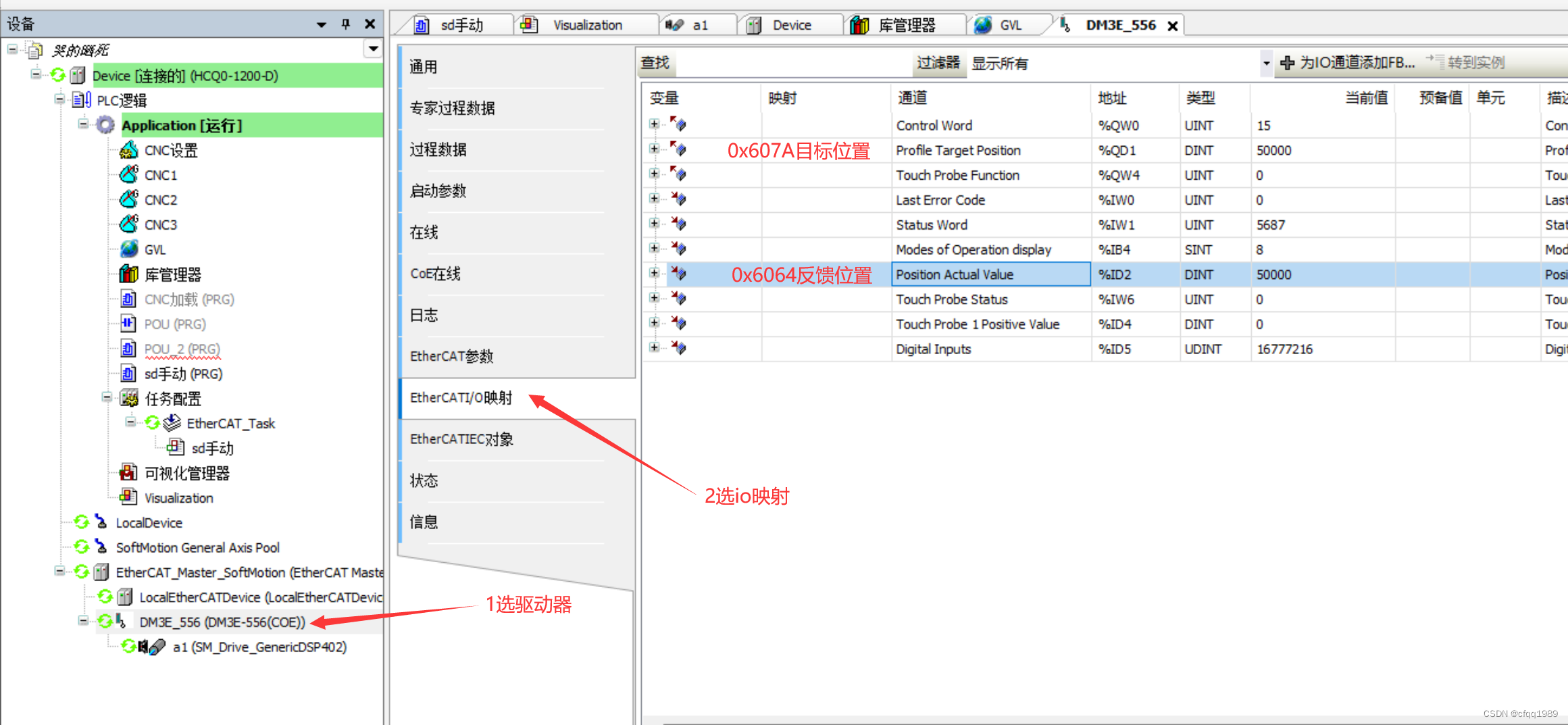This screenshot has height=725, width=1568.
Task: Select the sd手动 (PRG) program icon
Action: (x=128, y=373)
